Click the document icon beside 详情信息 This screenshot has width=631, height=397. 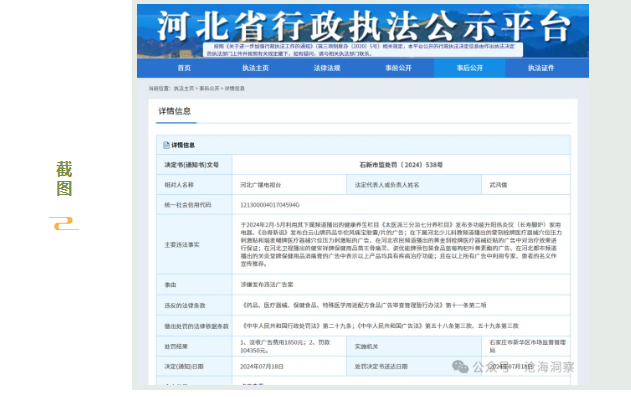click(166, 145)
